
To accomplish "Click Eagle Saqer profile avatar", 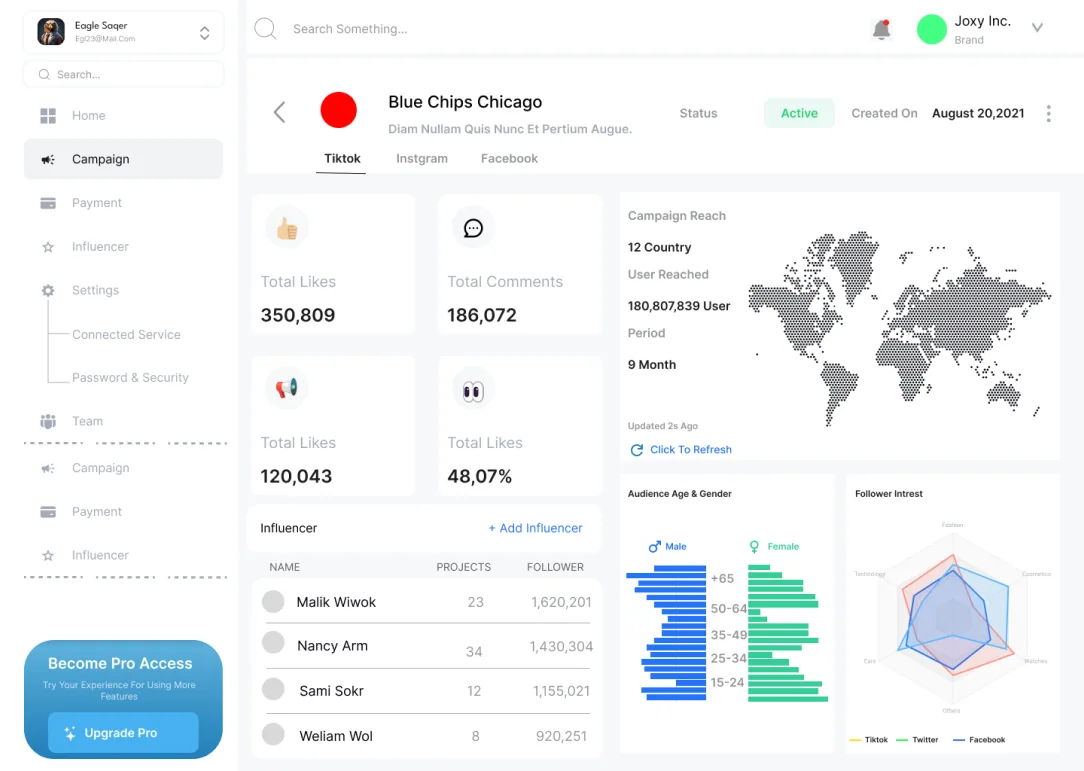I will [51, 32].
